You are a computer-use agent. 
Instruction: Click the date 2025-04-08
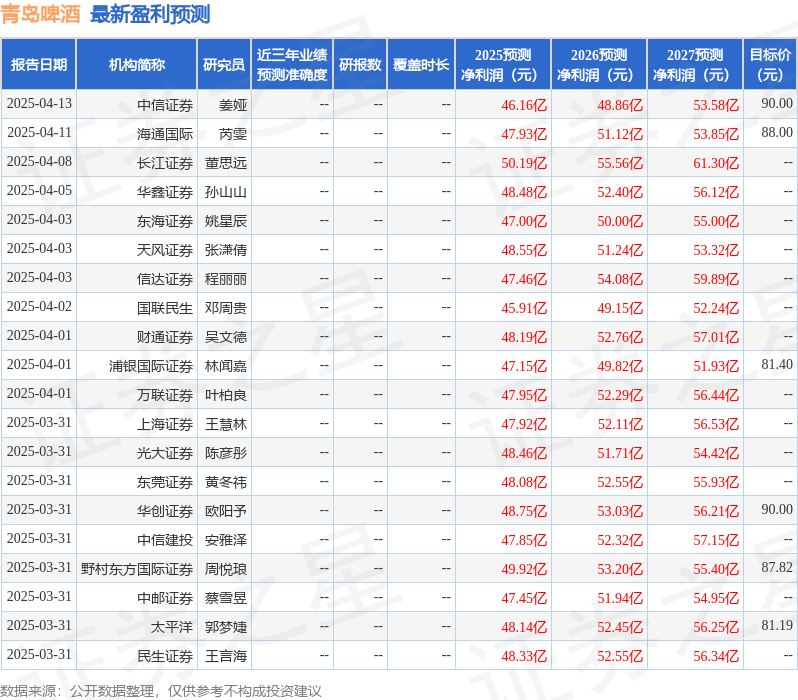pyautogui.click(x=39, y=162)
